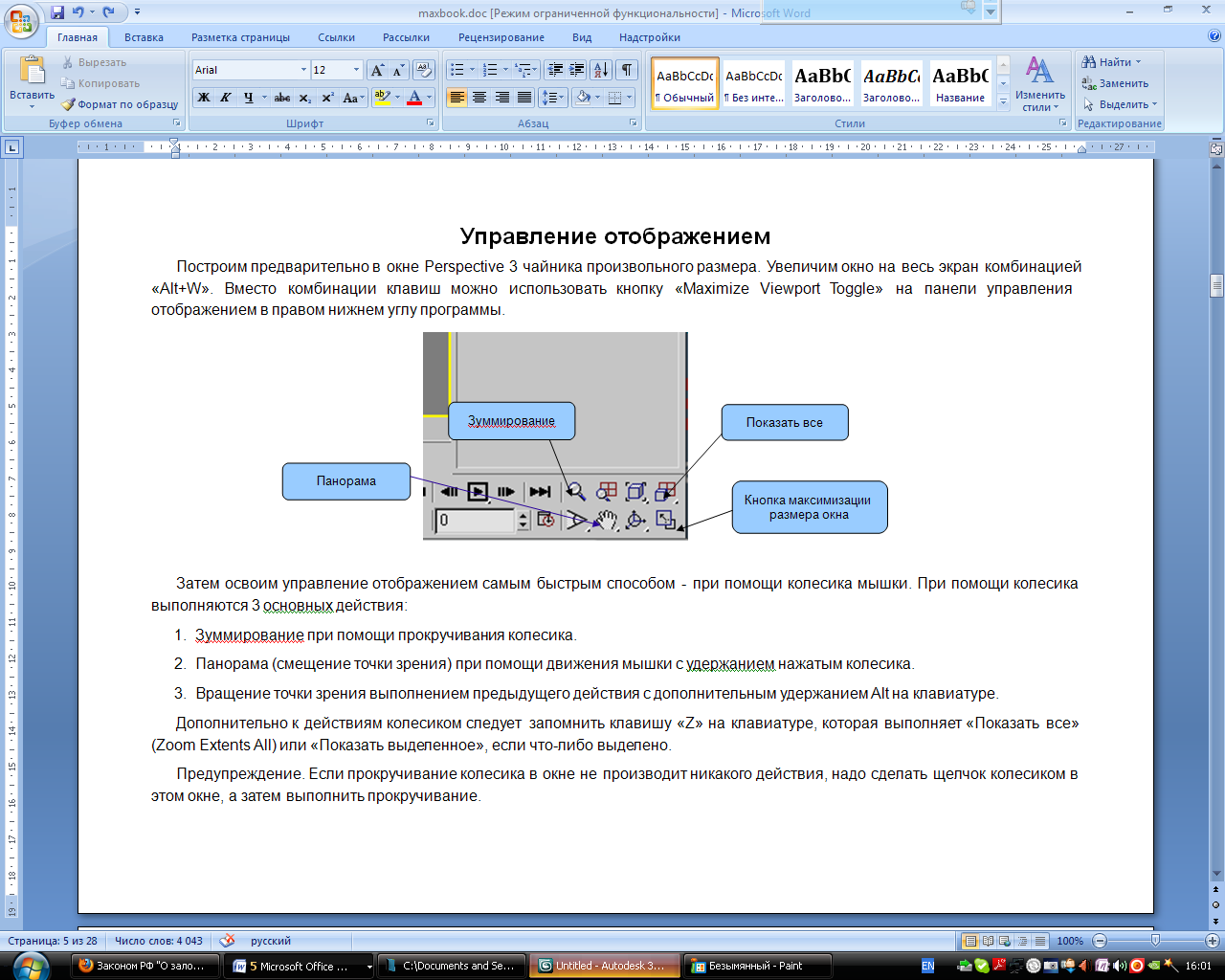Open the Font (Шрифт) dialog launcher
Image resolution: width=1225 pixels, height=980 pixels.
coord(430,123)
